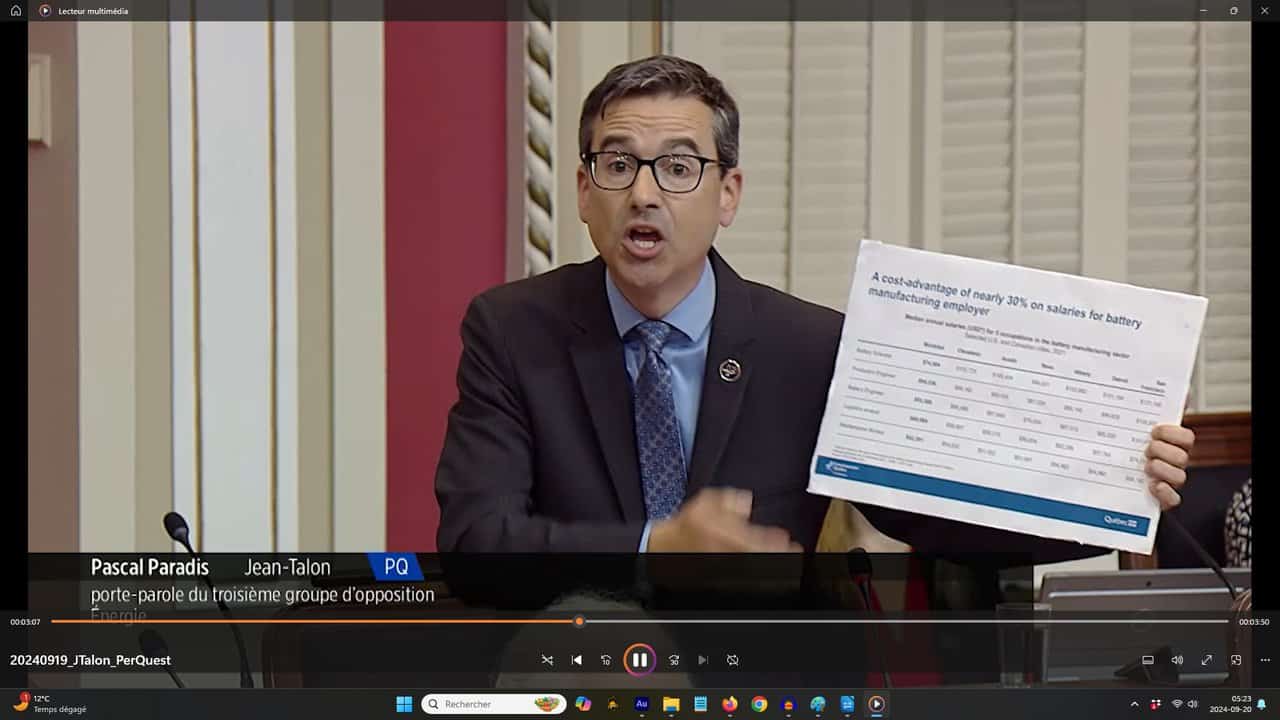Click the next track button
The height and width of the screenshot is (720, 1280).
[703, 660]
